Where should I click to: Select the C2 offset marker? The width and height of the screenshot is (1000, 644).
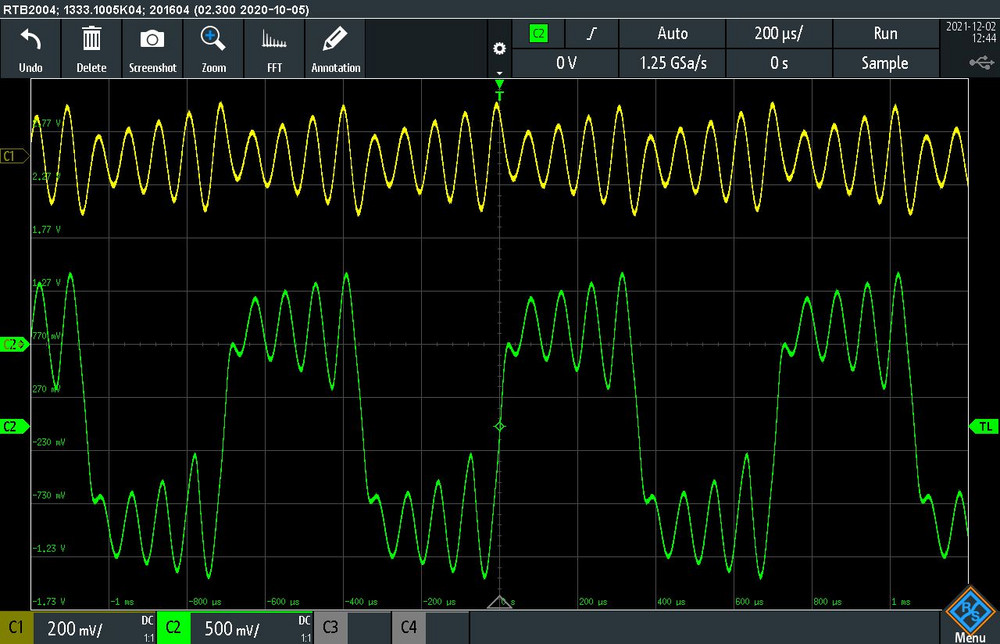coord(14,344)
